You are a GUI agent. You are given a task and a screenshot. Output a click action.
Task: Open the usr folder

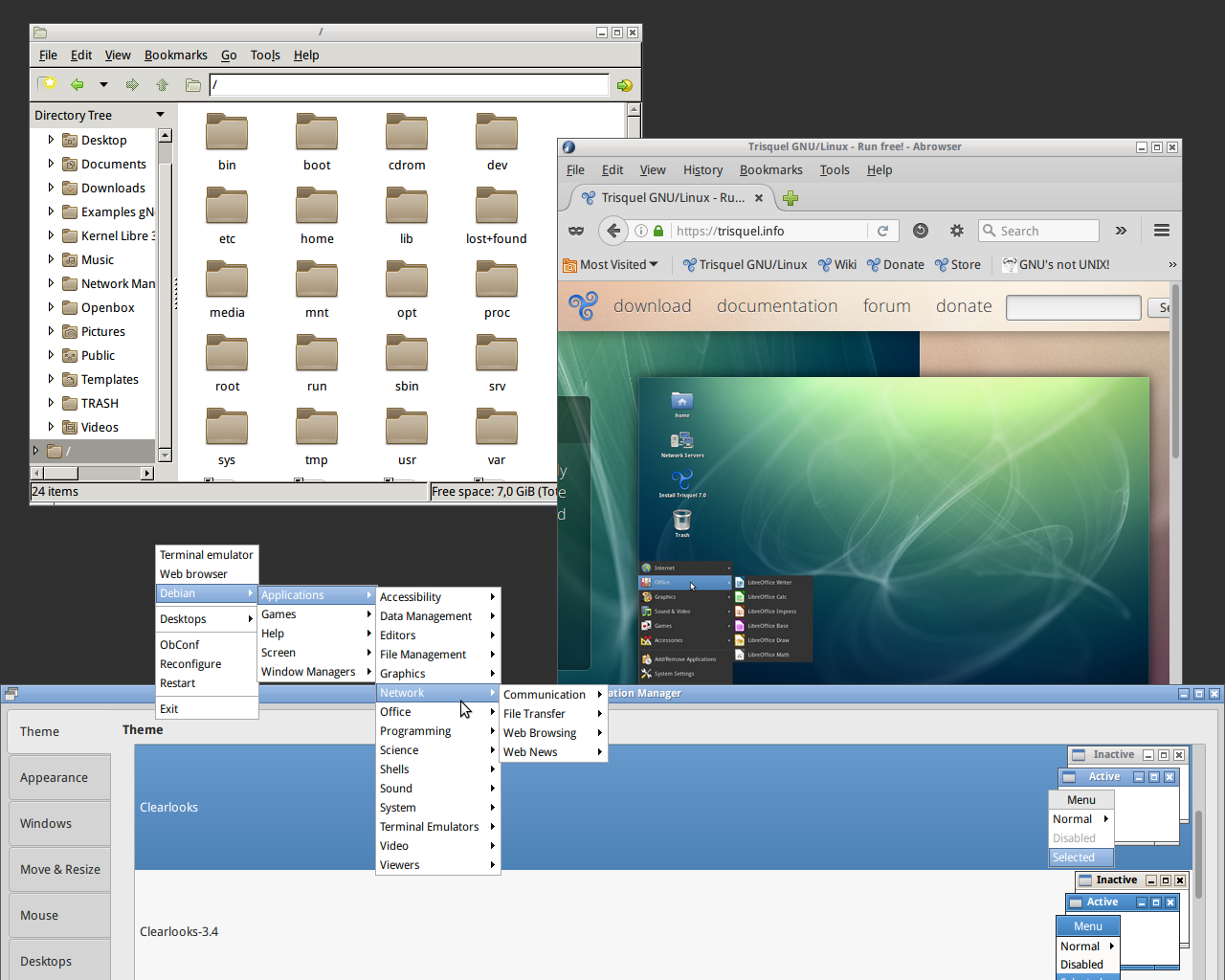click(x=407, y=437)
